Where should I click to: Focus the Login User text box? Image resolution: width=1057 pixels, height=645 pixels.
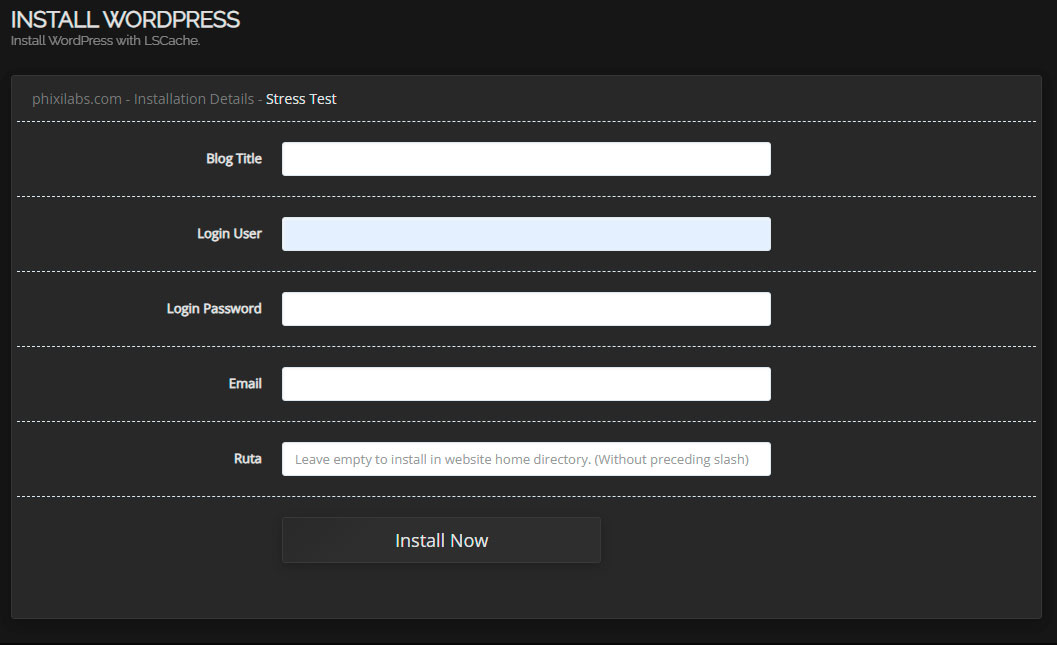pyautogui.click(x=526, y=234)
